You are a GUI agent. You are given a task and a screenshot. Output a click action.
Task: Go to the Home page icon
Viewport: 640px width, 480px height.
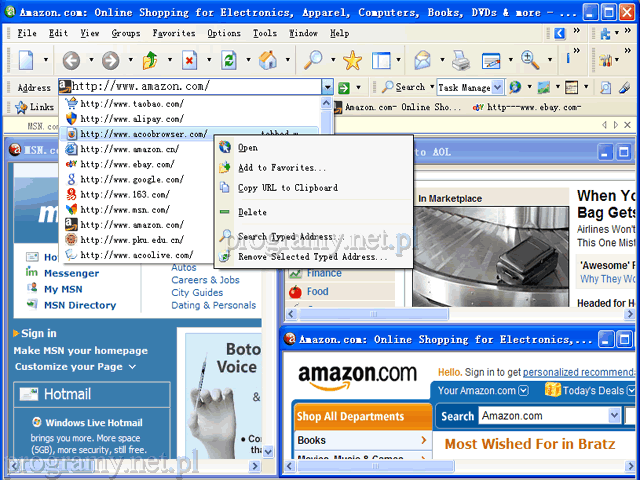(268, 60)
